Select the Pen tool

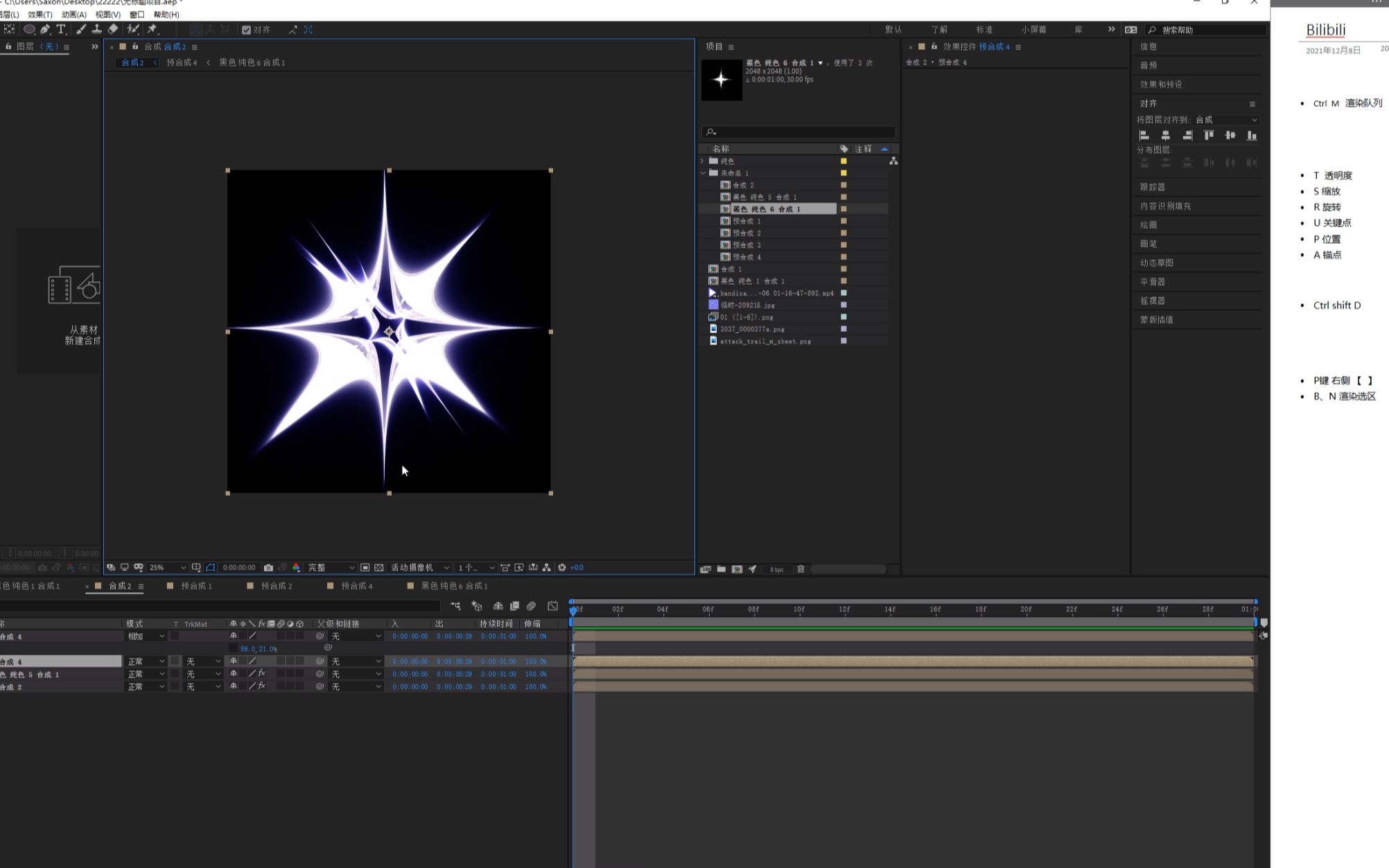45,29
